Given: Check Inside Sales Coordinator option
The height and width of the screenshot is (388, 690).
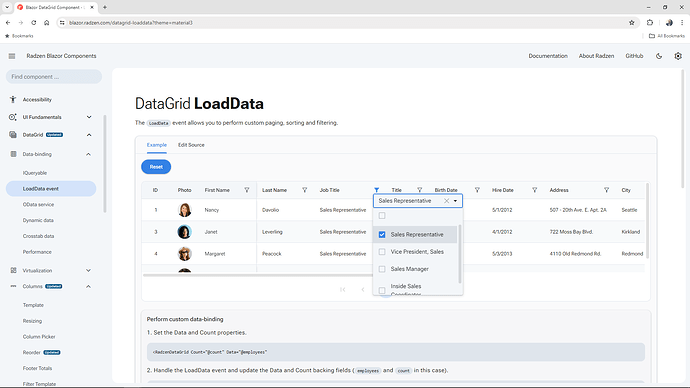Looking at the screenshot, I should 382,290.
